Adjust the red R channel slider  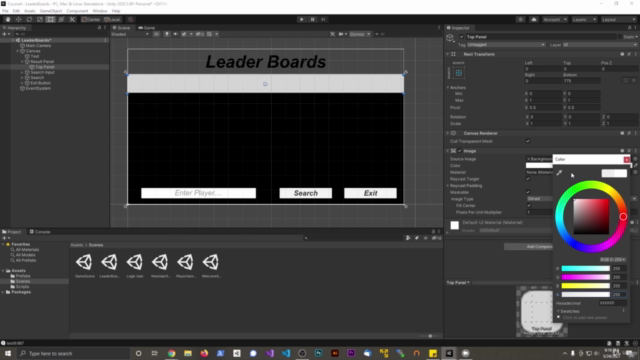click(585, 269)
